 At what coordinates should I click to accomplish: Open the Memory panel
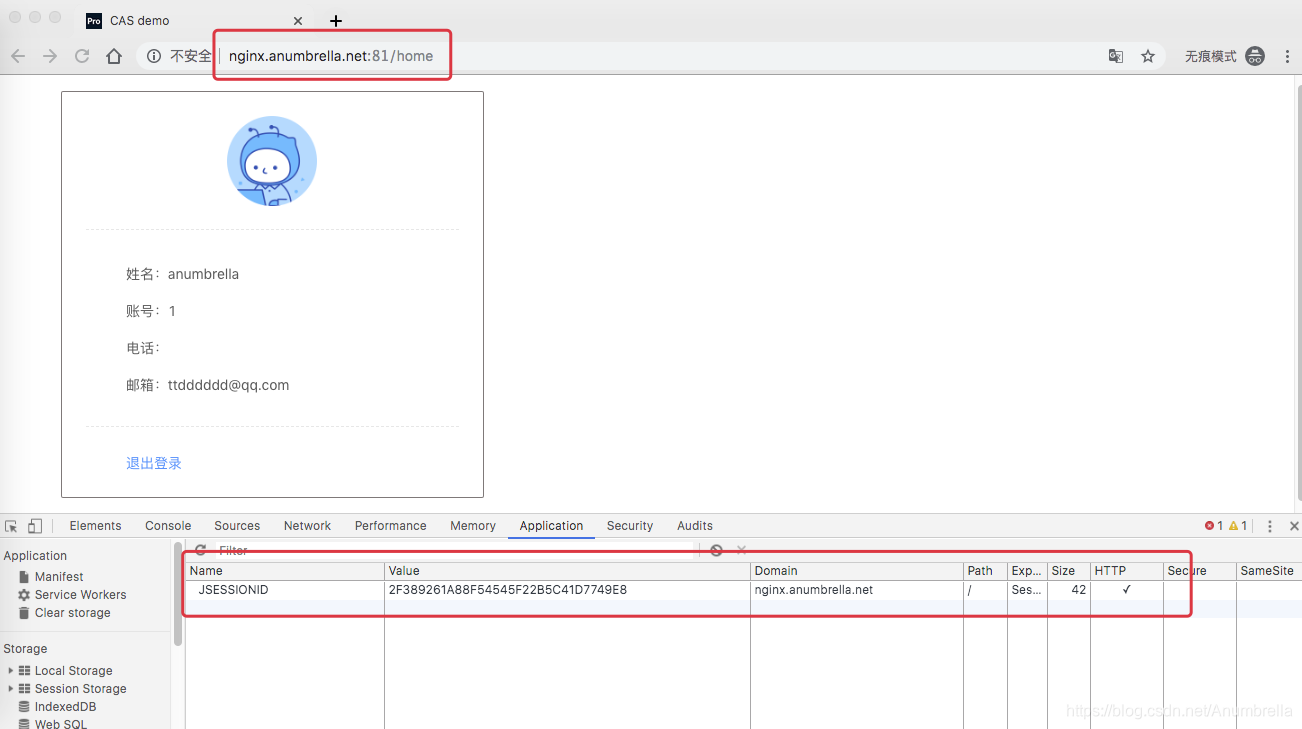tap(473, 526)
